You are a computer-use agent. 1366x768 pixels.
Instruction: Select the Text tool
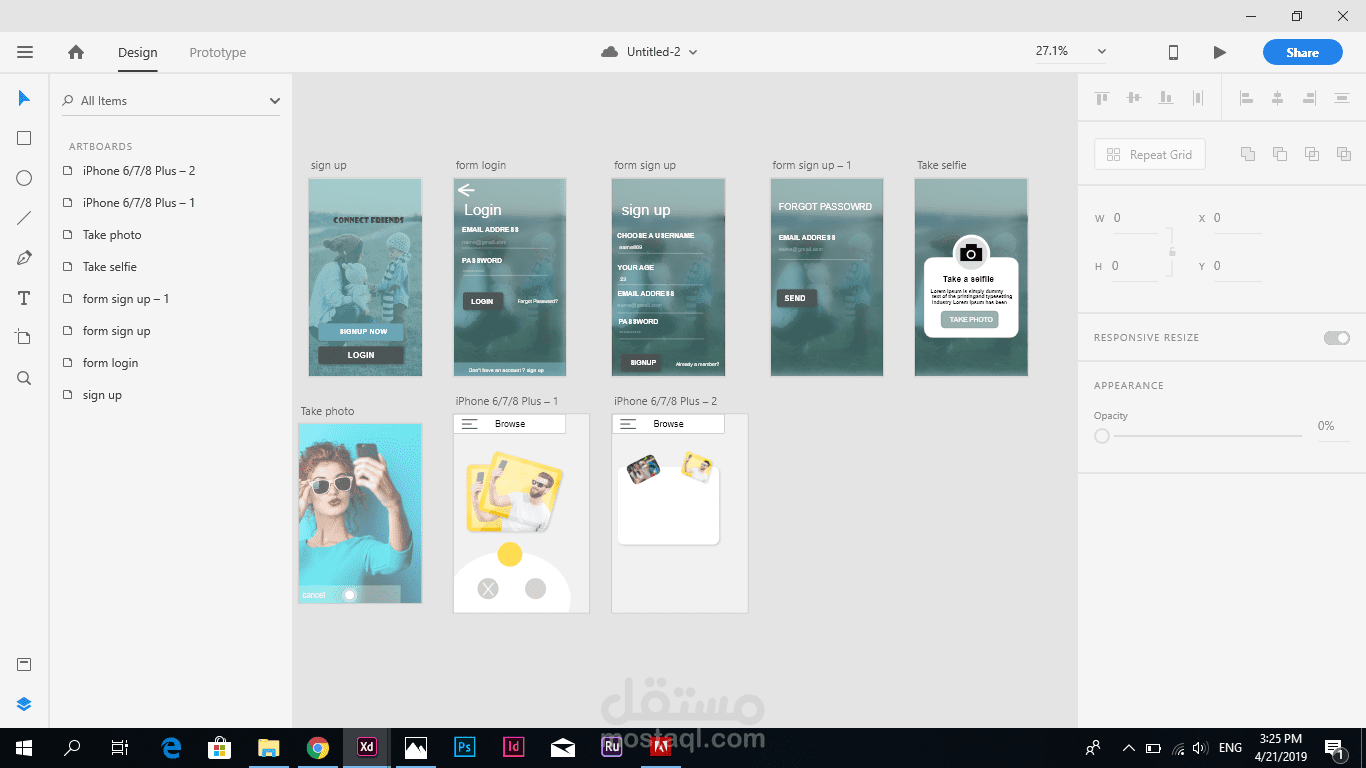[24, 298]
